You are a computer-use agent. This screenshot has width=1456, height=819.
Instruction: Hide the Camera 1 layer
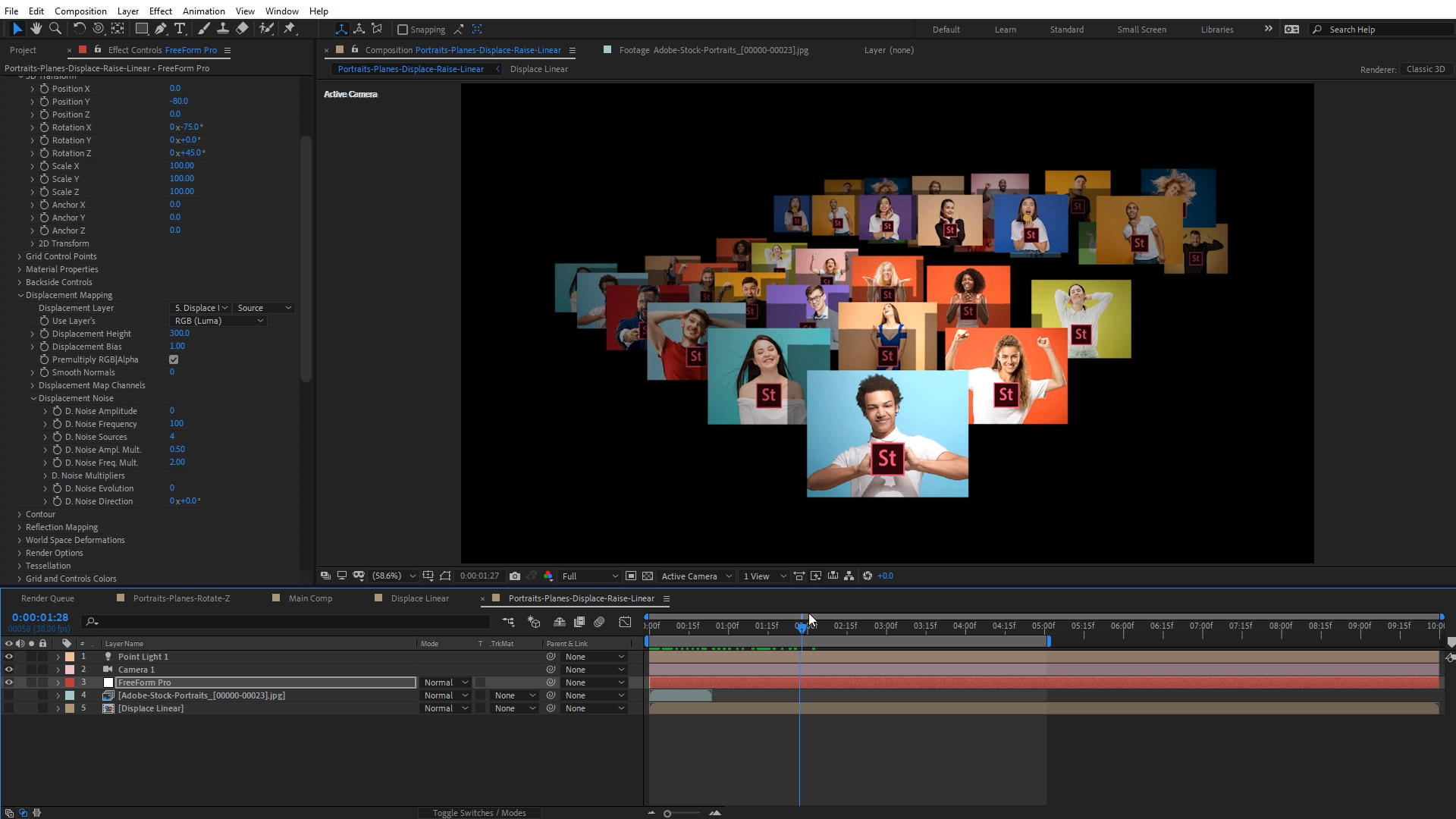tap(8, 670)
